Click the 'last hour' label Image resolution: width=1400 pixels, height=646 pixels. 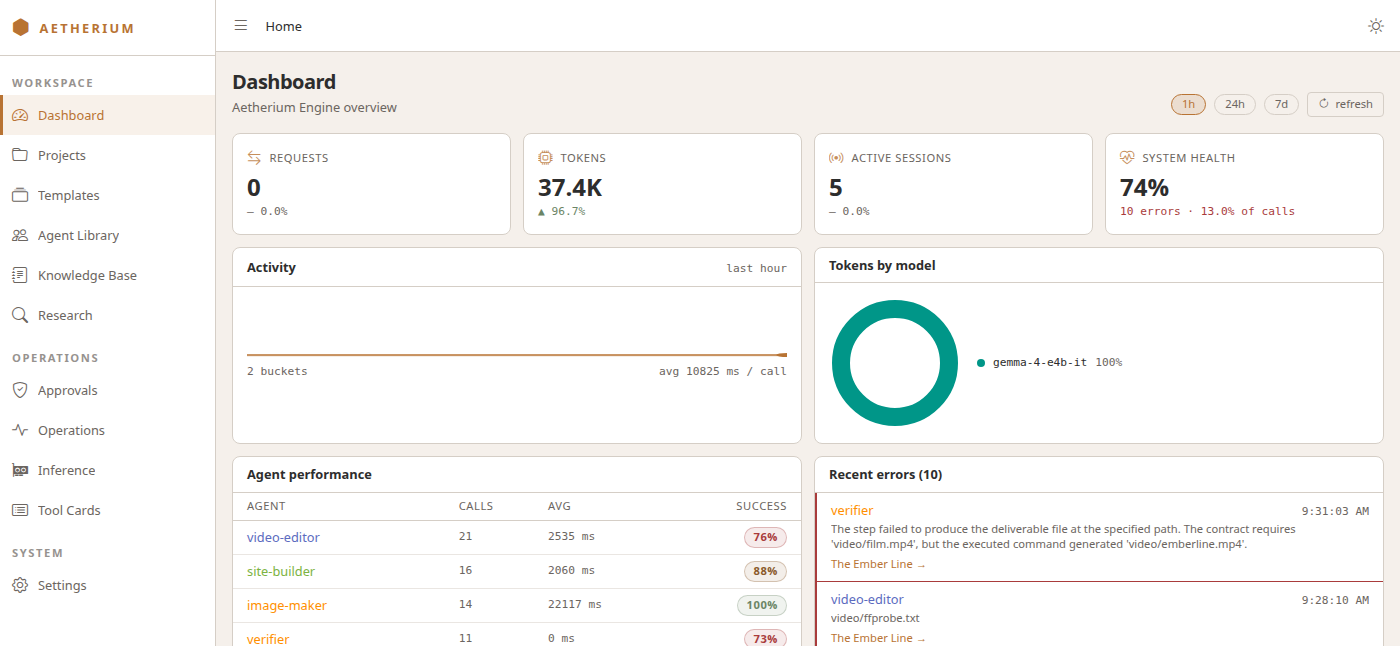pos(756,268)
